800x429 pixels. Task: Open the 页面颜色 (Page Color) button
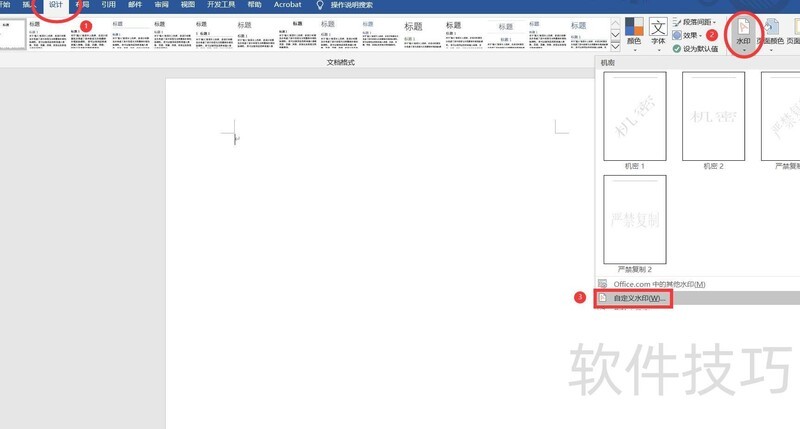pyautogui.click(x=770, y=34)
